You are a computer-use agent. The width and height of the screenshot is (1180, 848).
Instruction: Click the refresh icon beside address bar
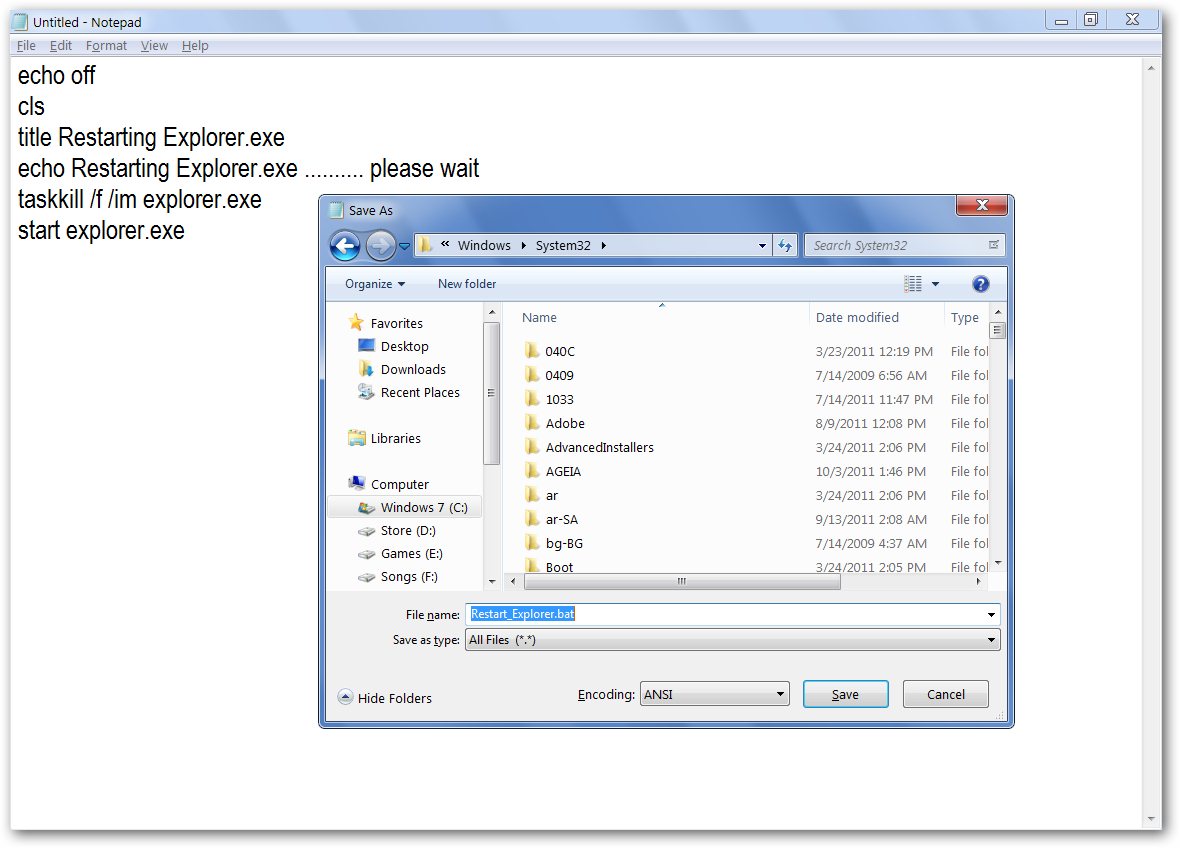pyautogui.click(x=785, y=245)
